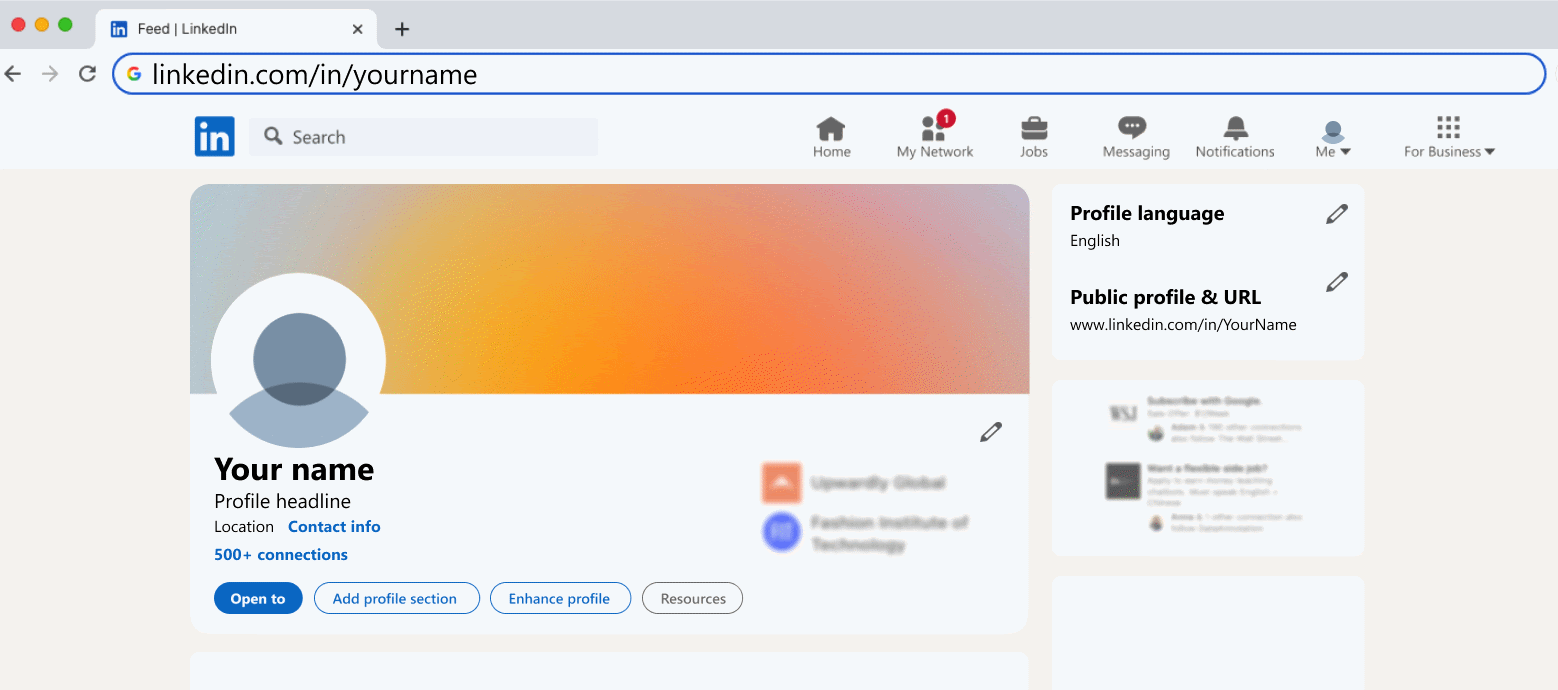Open My Network with notification badge
This screenshot has height=690, width=1558.
tap(934, 137)
